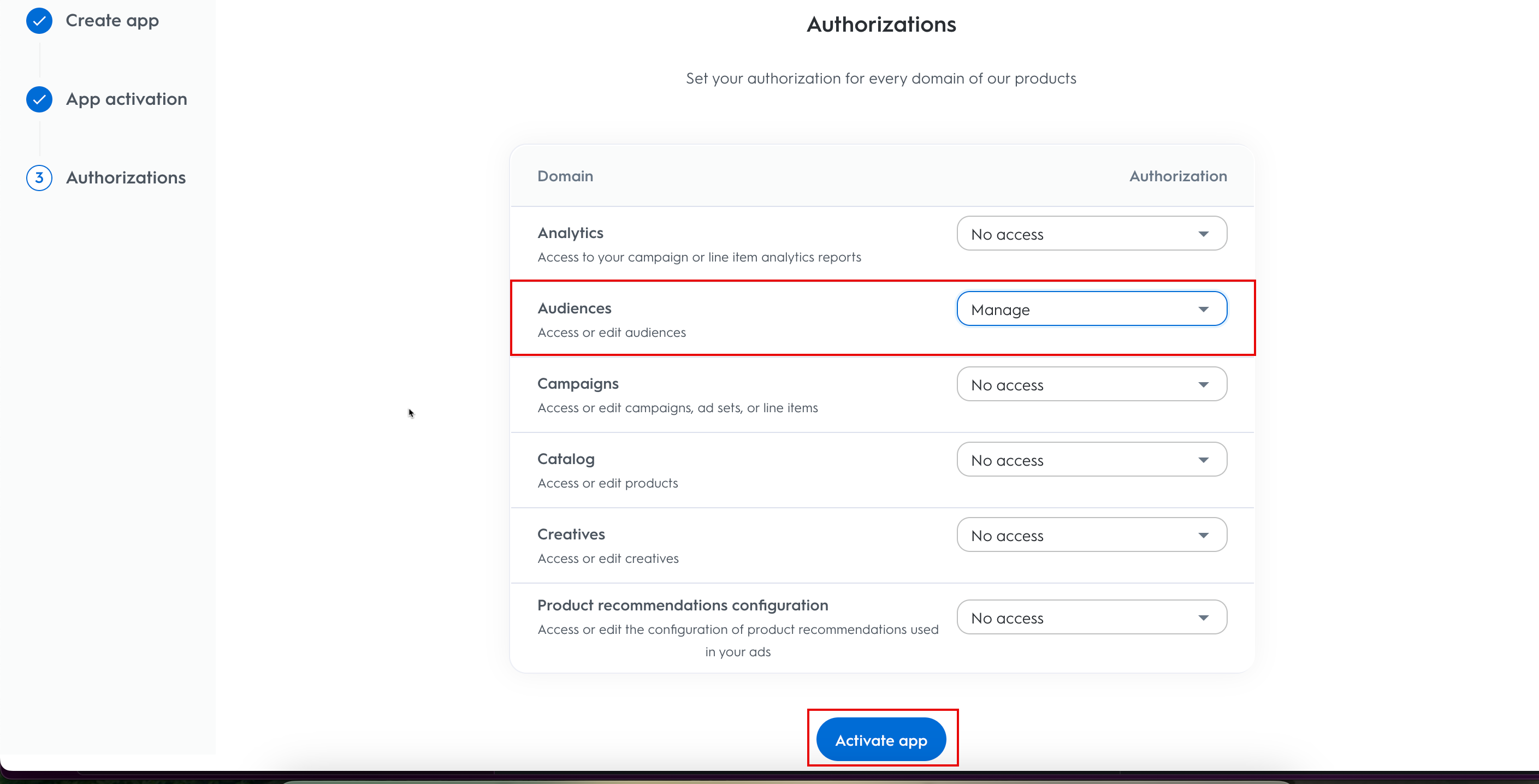1539x784 pixels.
Task: Select the Create app step in the sidebar
Action: (x=112, y=20)
